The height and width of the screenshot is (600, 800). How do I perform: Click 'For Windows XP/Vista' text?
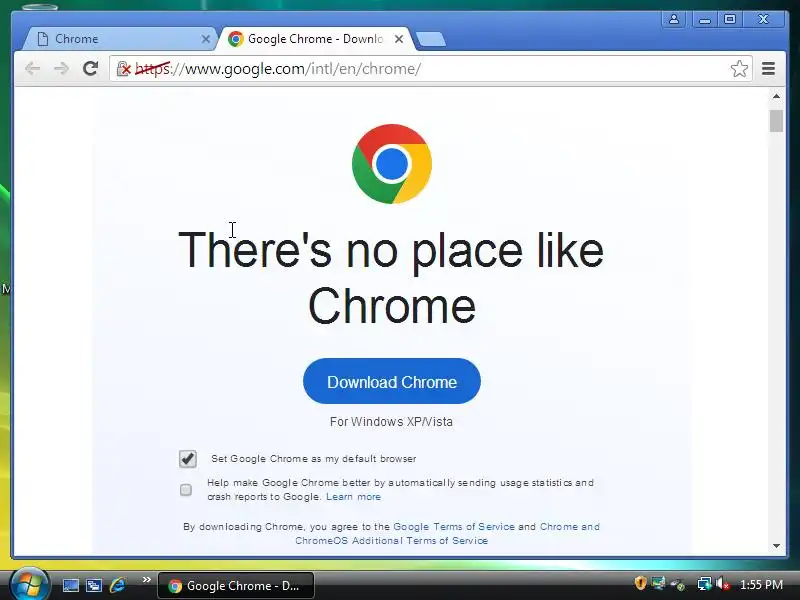pos(391,422)
